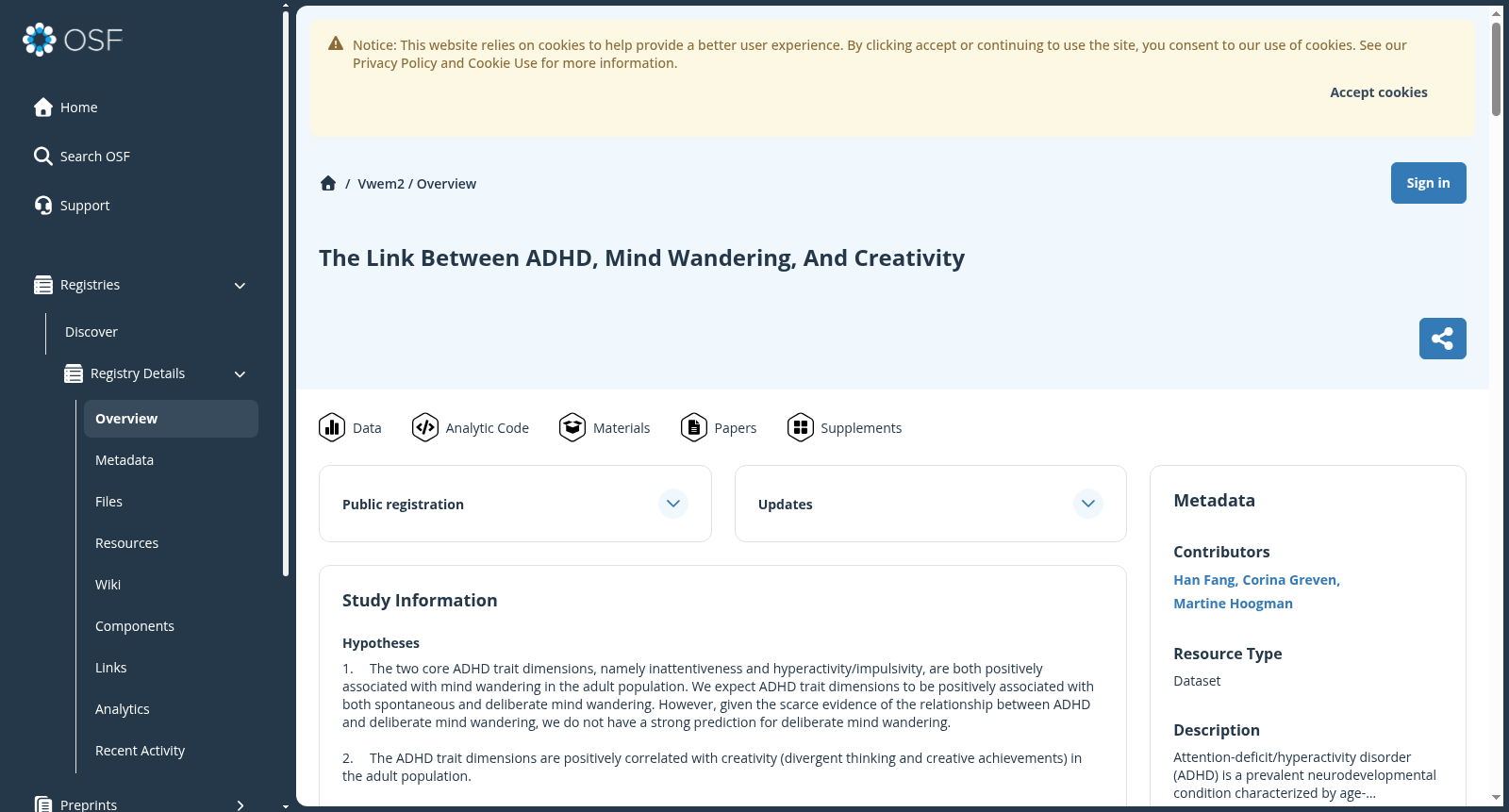Screen dimensions: 1509x812
Task: Click the Support label in sidebar
Action: 85,206
